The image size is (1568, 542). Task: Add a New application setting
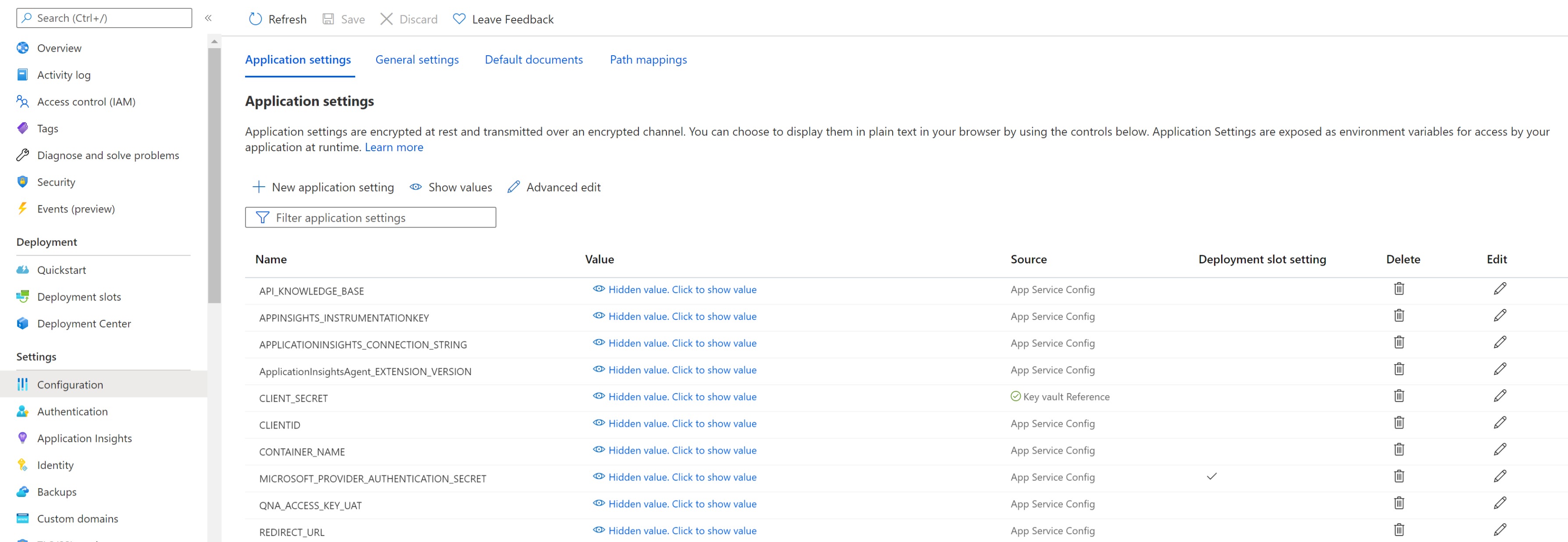pos(323,188)
